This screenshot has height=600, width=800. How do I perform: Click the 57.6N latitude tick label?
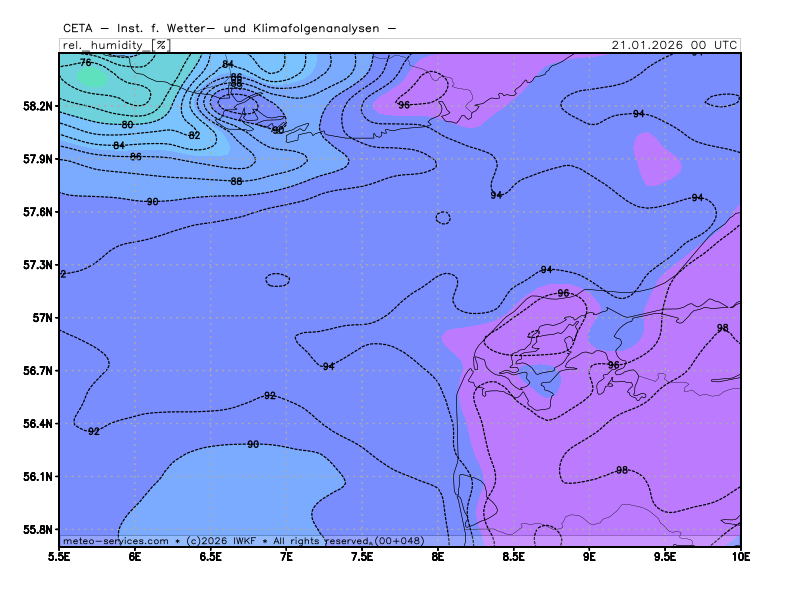[x=38, y=212]
